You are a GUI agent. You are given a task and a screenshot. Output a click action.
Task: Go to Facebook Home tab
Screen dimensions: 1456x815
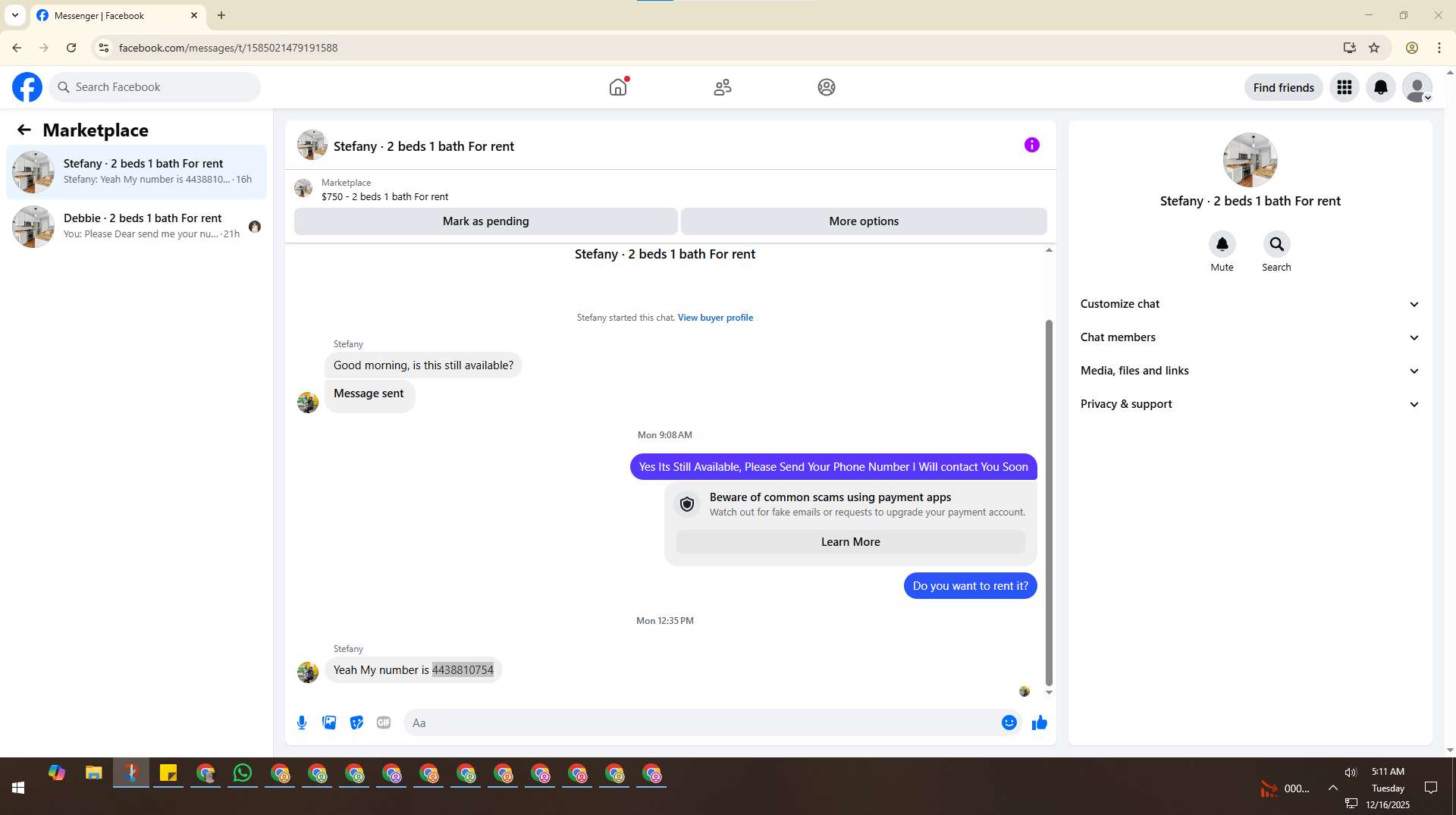(x=618, y=87)
